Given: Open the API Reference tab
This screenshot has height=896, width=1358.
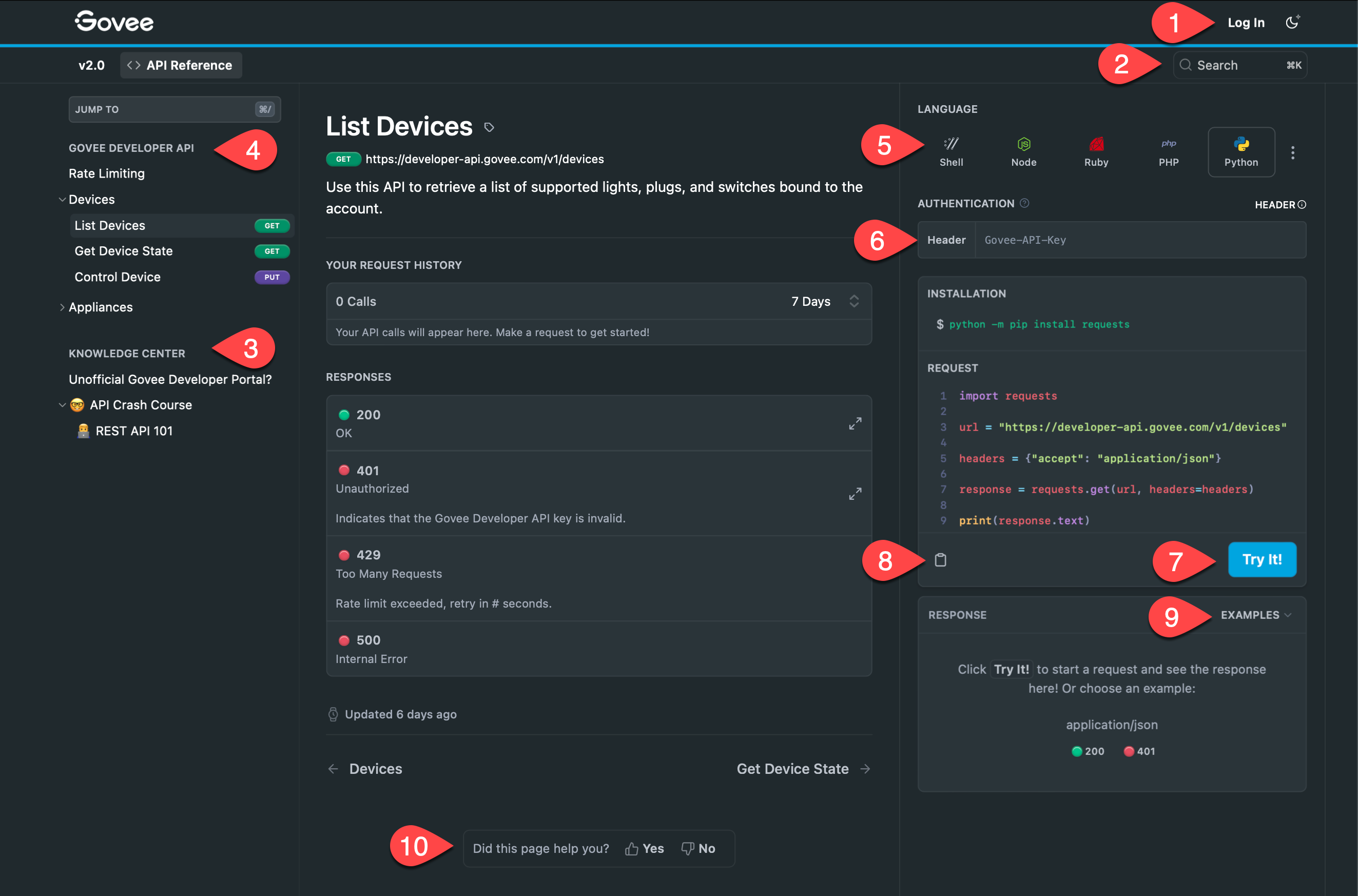Looking at the screenshot, I should coord(181,65).
